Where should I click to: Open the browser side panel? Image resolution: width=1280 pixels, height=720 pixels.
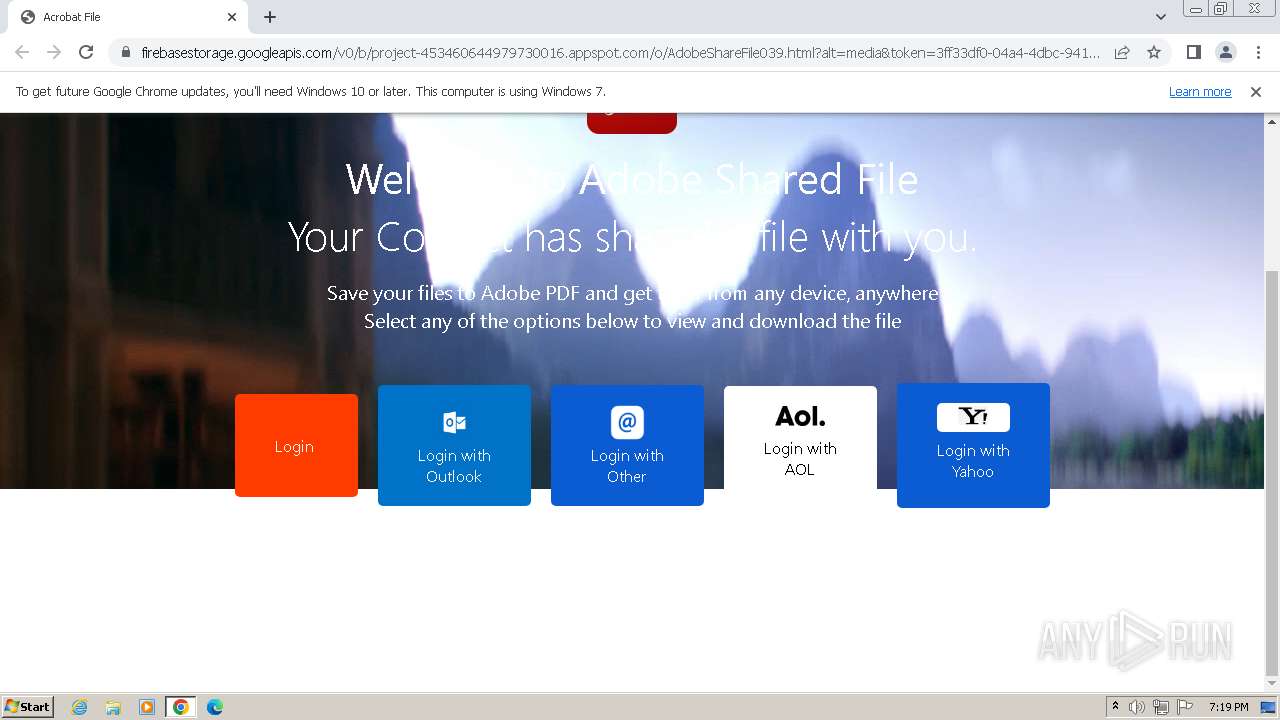click(x=1193, y=52)
